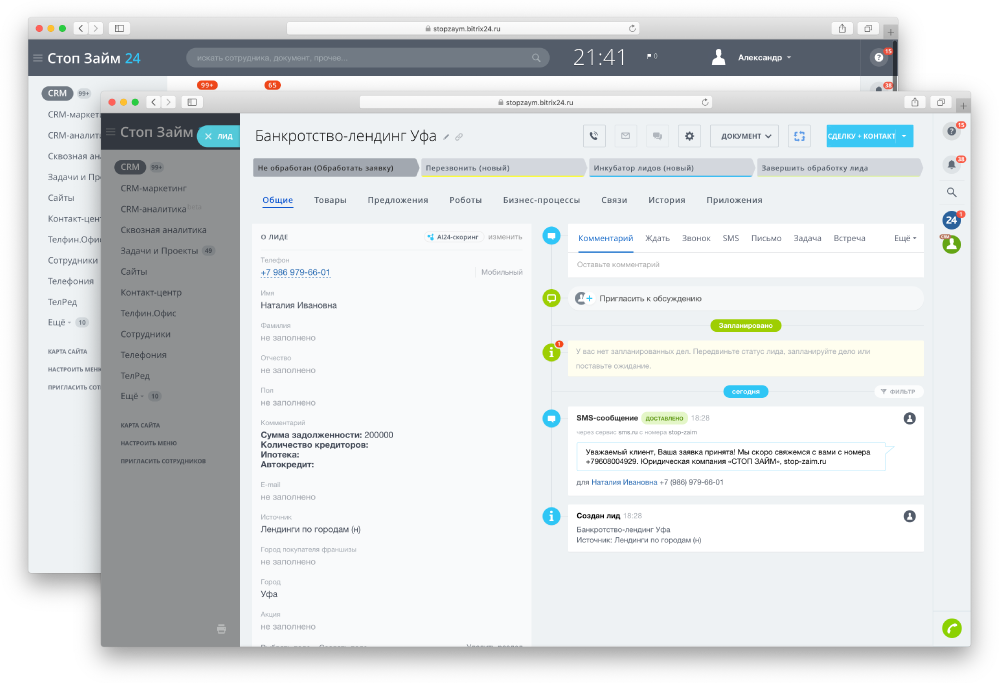The image size is (1000, 683).
Task: Expand Ещё in the front left menu
Action: coord(132,396)
